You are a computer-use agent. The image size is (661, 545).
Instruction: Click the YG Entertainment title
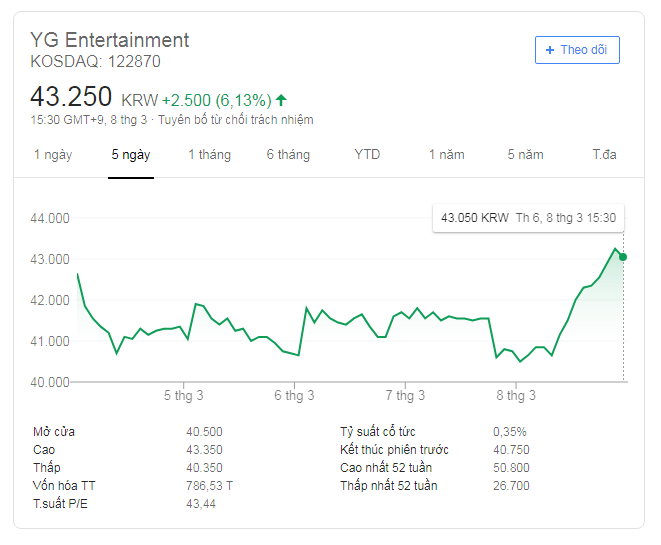coord(110,40)
